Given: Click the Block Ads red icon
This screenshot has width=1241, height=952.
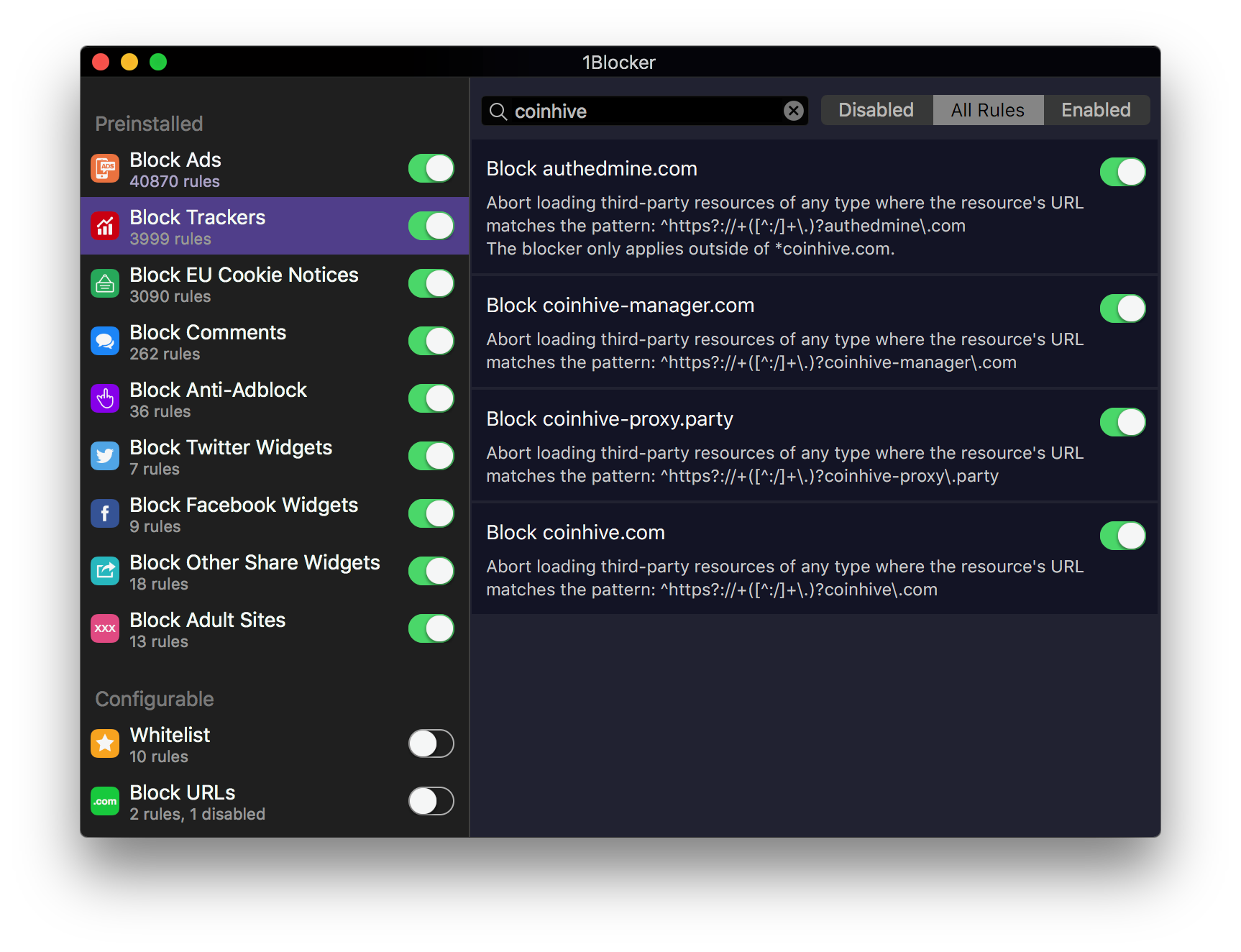Looking at the screenshot, I should (x=105, y=168).
